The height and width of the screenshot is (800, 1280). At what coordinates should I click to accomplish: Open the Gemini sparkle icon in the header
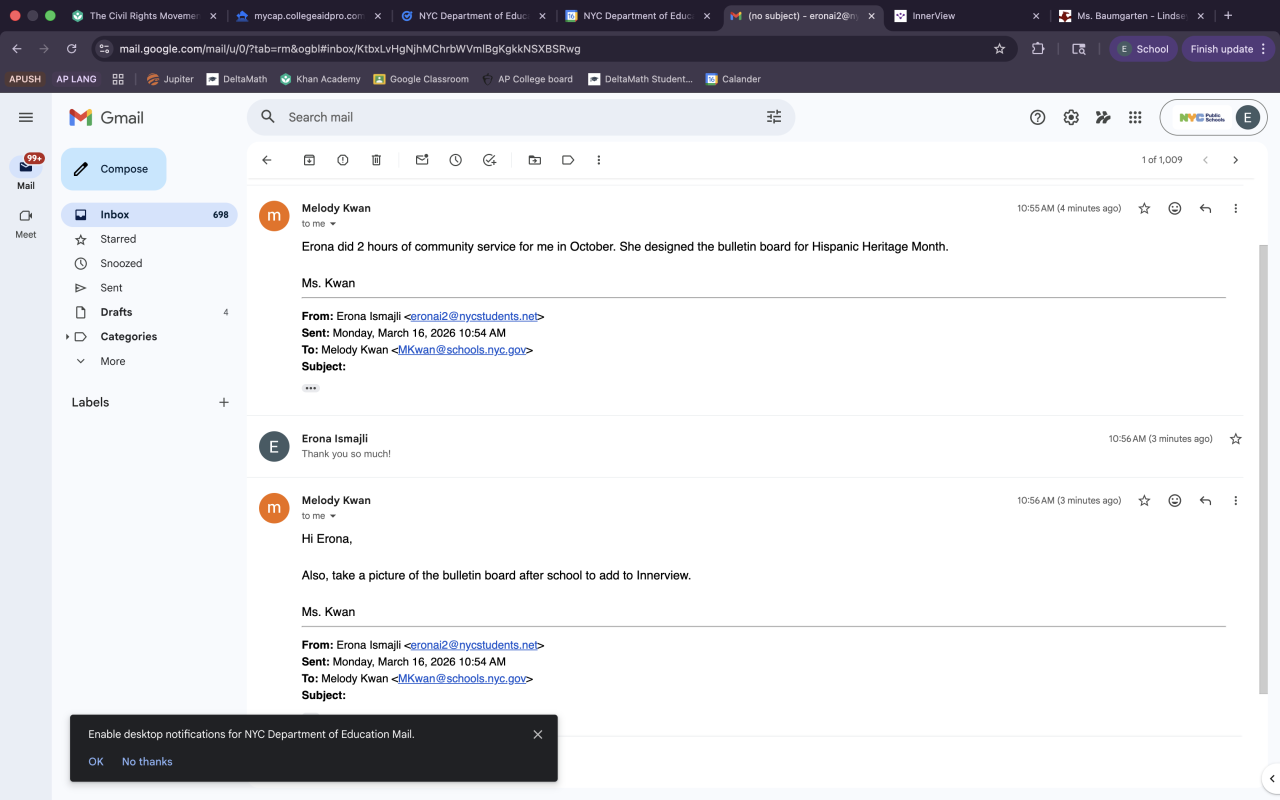pos(1103,117)
